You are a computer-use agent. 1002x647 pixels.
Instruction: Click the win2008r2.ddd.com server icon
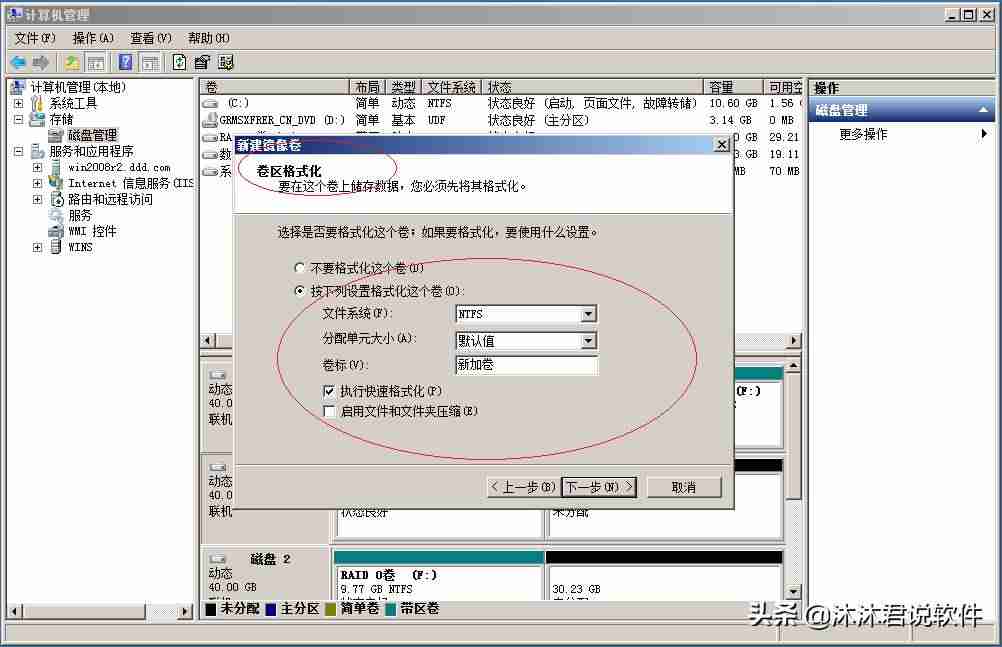(56, 168)
